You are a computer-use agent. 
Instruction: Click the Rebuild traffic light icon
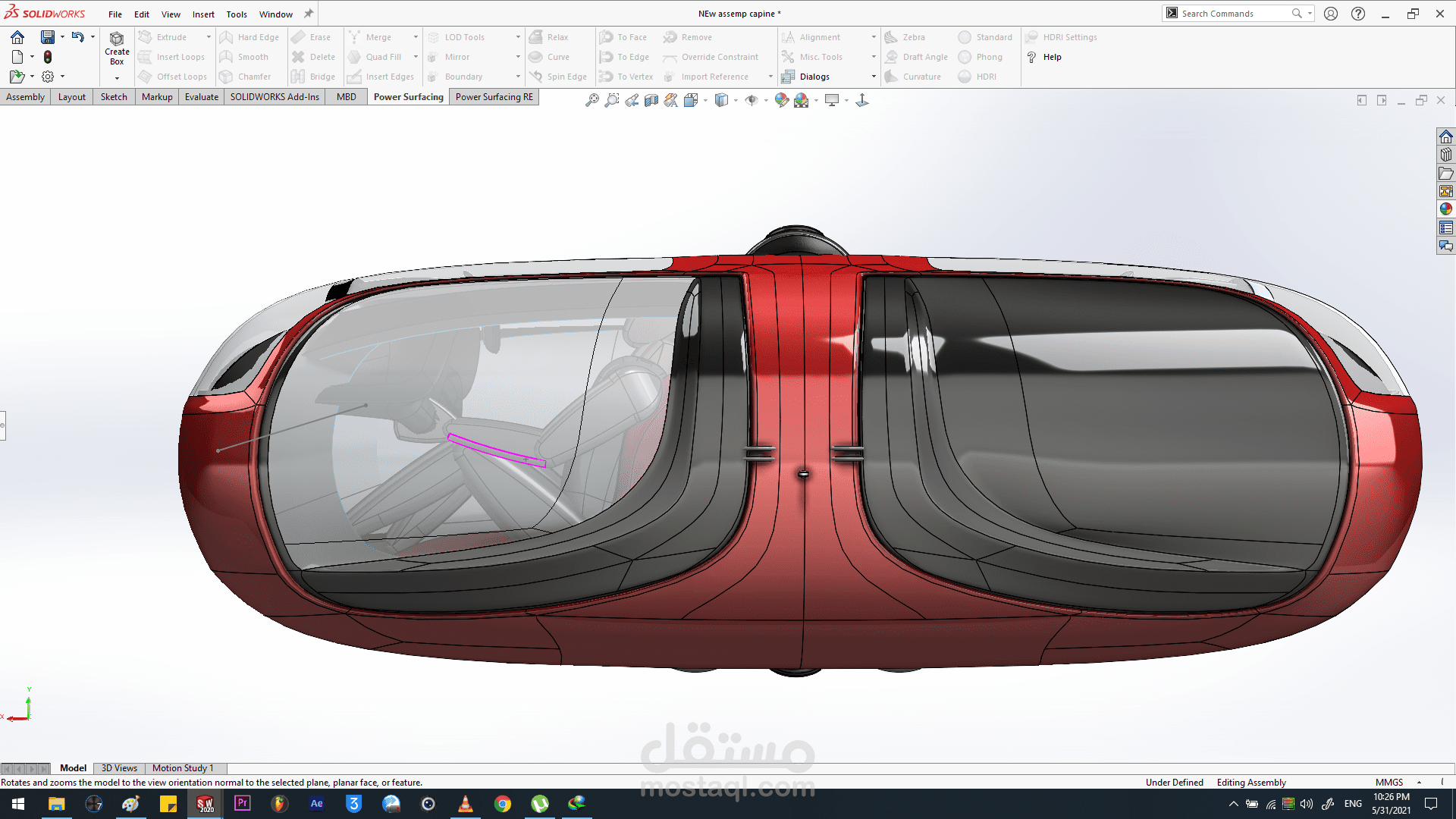48,57
